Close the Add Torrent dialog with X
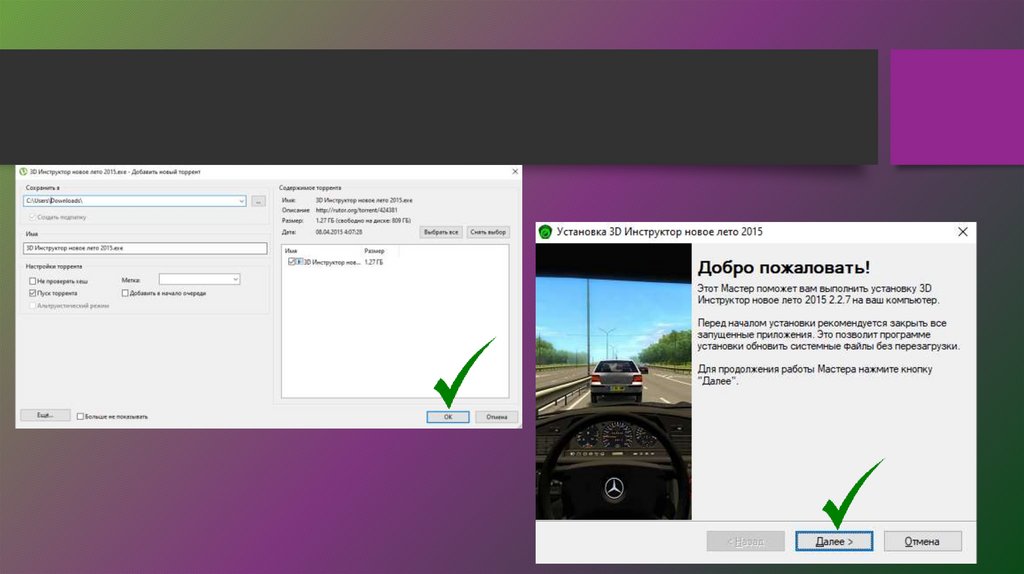Image resolution: width=1024 pixels, height=574 pixels. 515,172
